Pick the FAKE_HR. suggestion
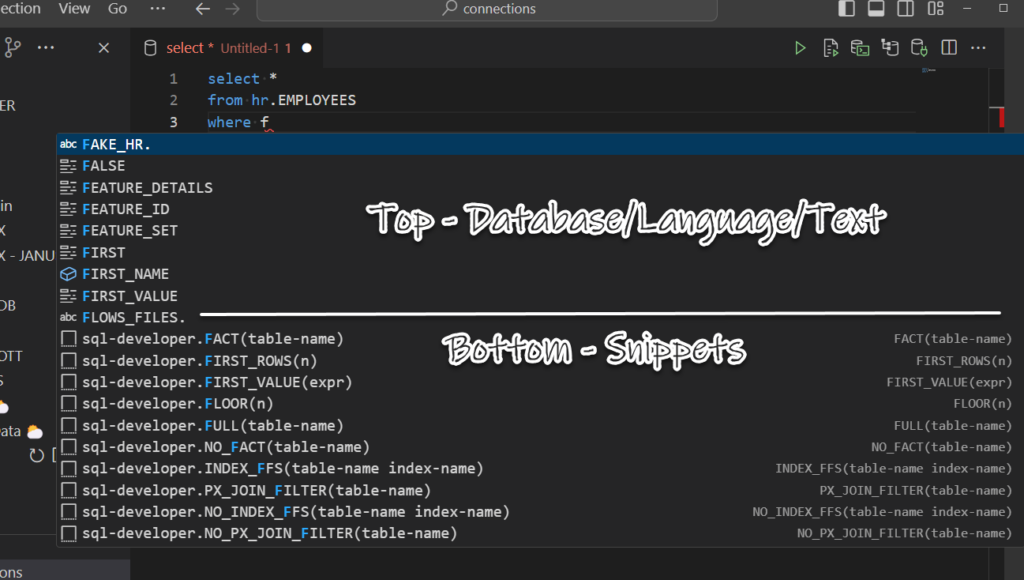This screenshot has width=1024, height=580. (540, 144)
